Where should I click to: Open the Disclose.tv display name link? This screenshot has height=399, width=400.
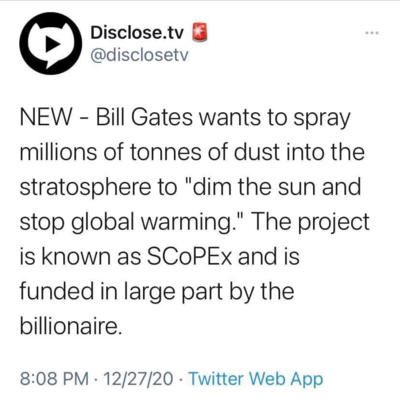tap(137, 33)
